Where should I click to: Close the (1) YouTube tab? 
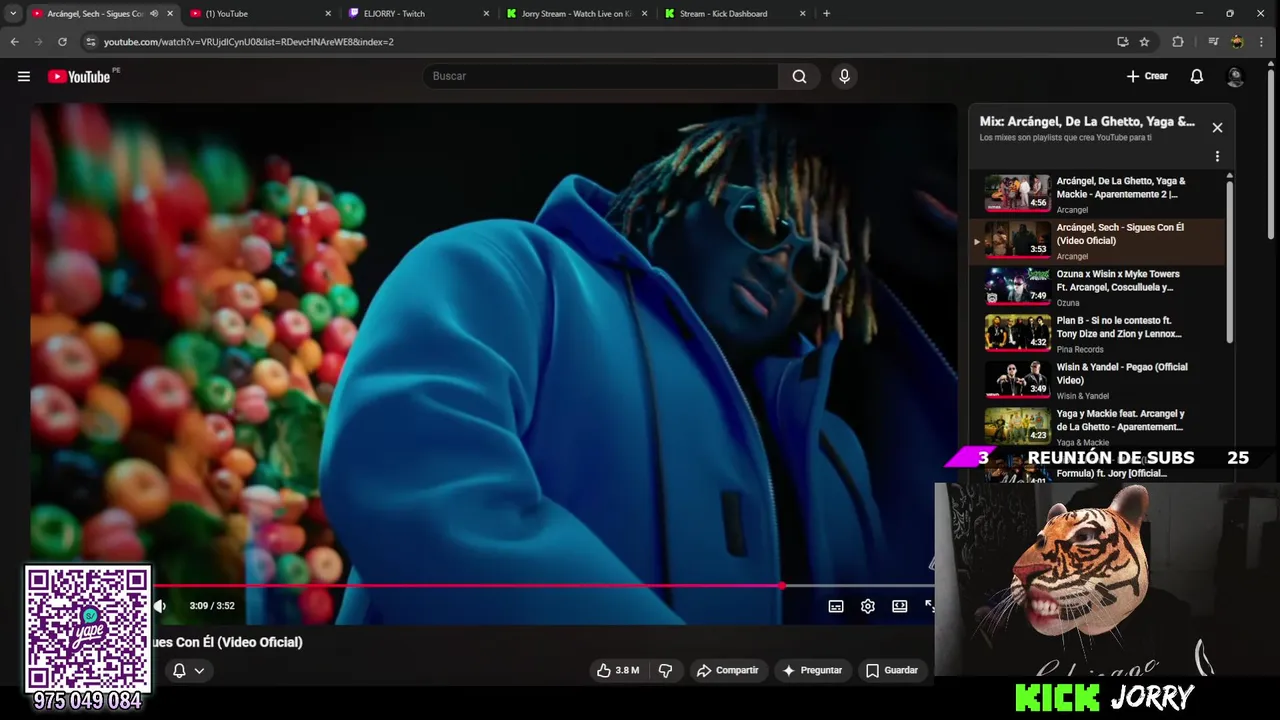coord(328,14)
